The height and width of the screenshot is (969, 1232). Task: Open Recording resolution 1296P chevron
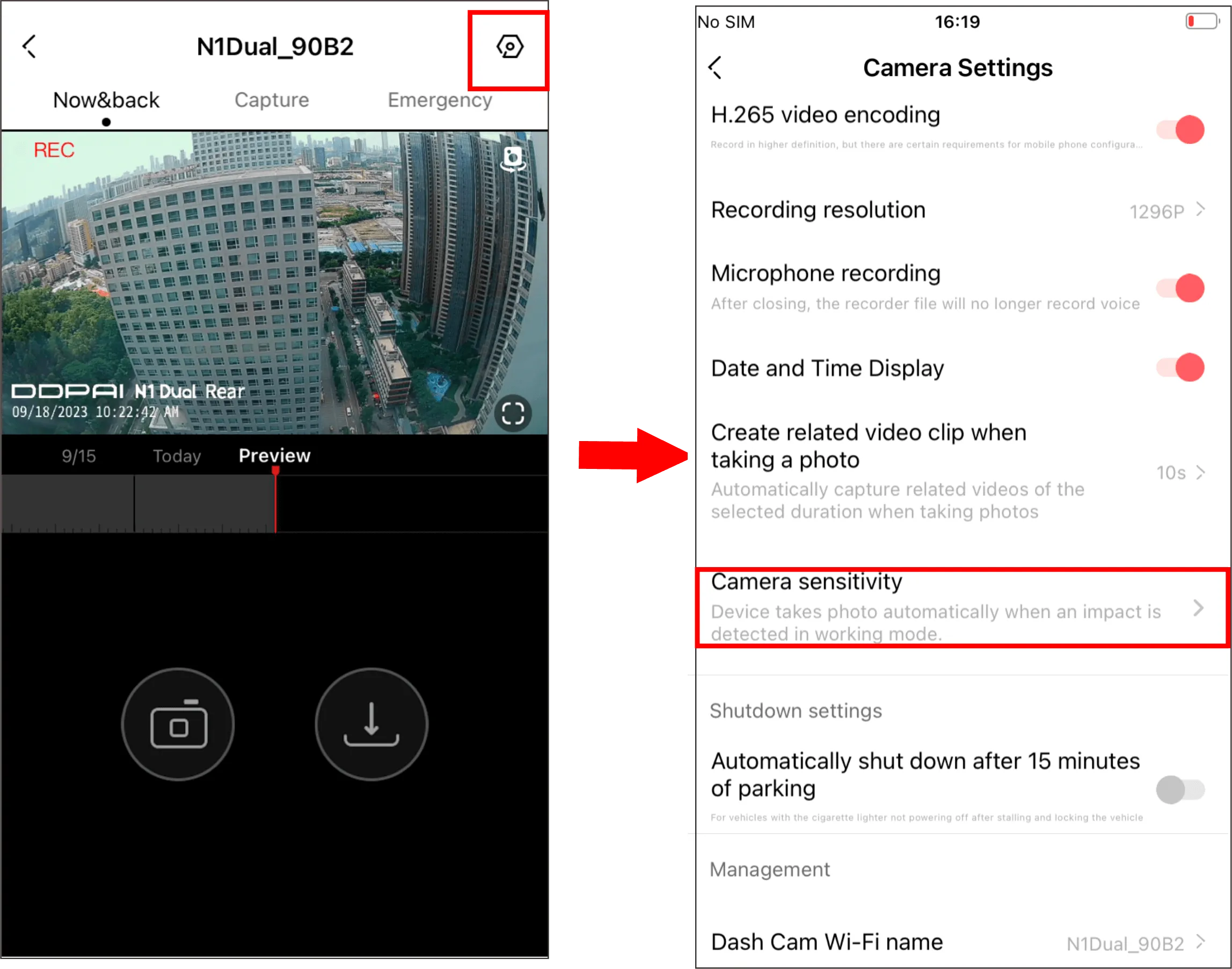[x=1200, y=210]
